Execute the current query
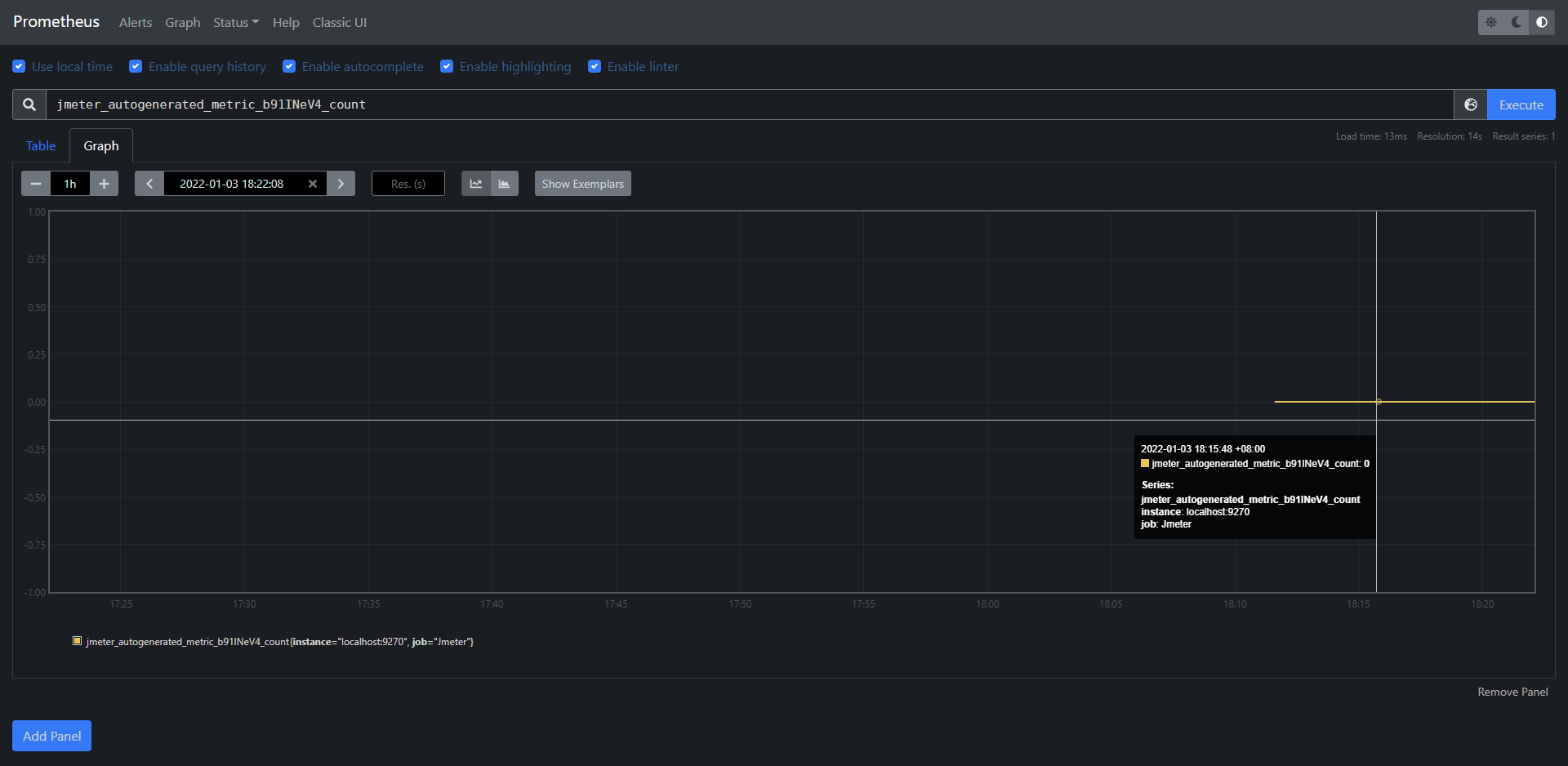Image resolution: width=1568 pixels, height=766 pixels. (x=1520, y=105)
